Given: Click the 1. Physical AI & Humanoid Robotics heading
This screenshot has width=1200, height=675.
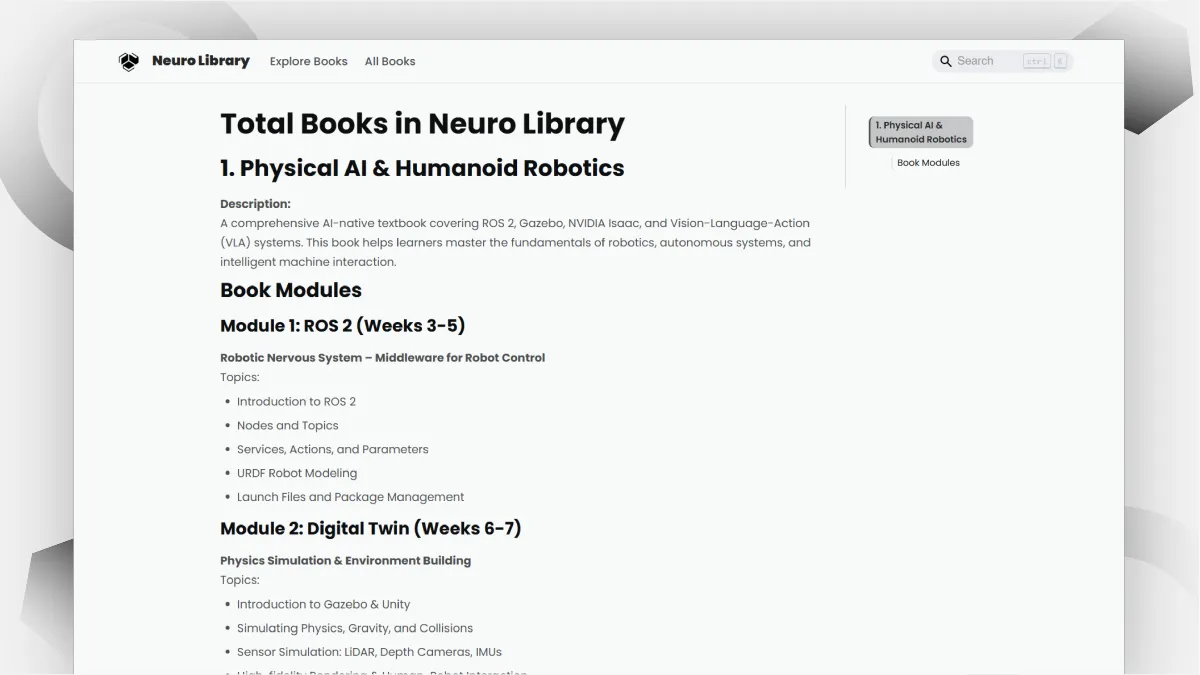Looking at the screenshot, I should click(x=422, y=168).
